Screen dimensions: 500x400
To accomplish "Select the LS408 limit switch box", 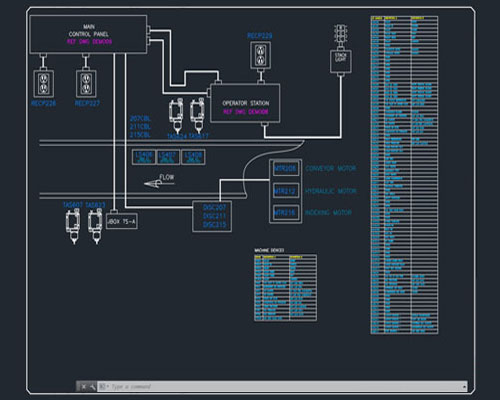I will (x=193, y=157).
